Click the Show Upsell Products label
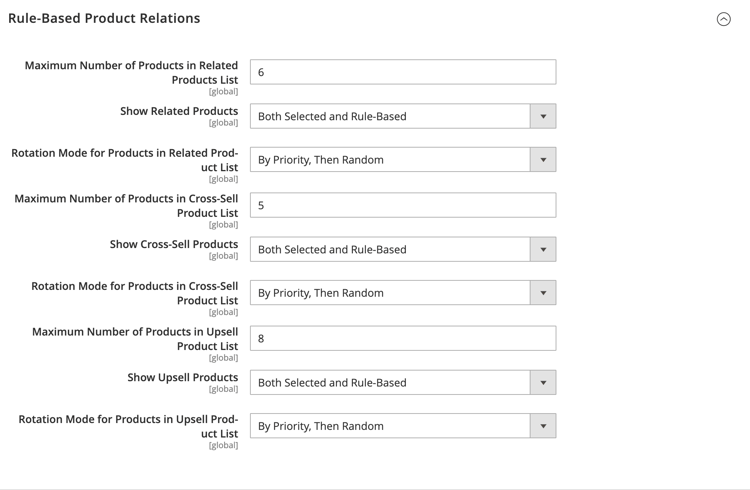Screen dimensions: 750x490 click(183, 378)
